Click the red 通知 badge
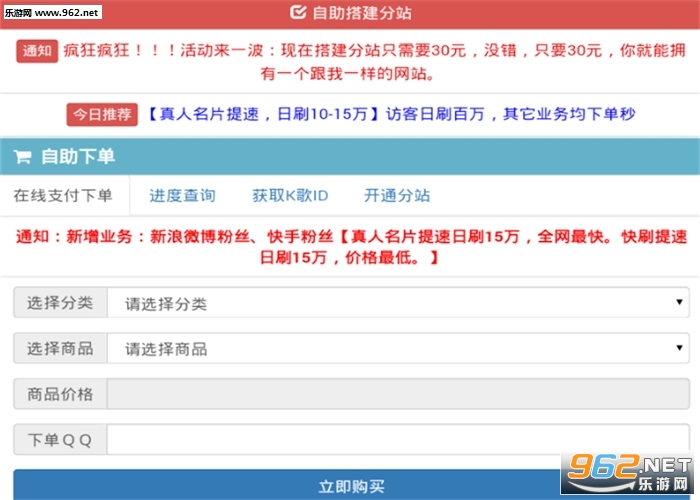 point(37,51)
